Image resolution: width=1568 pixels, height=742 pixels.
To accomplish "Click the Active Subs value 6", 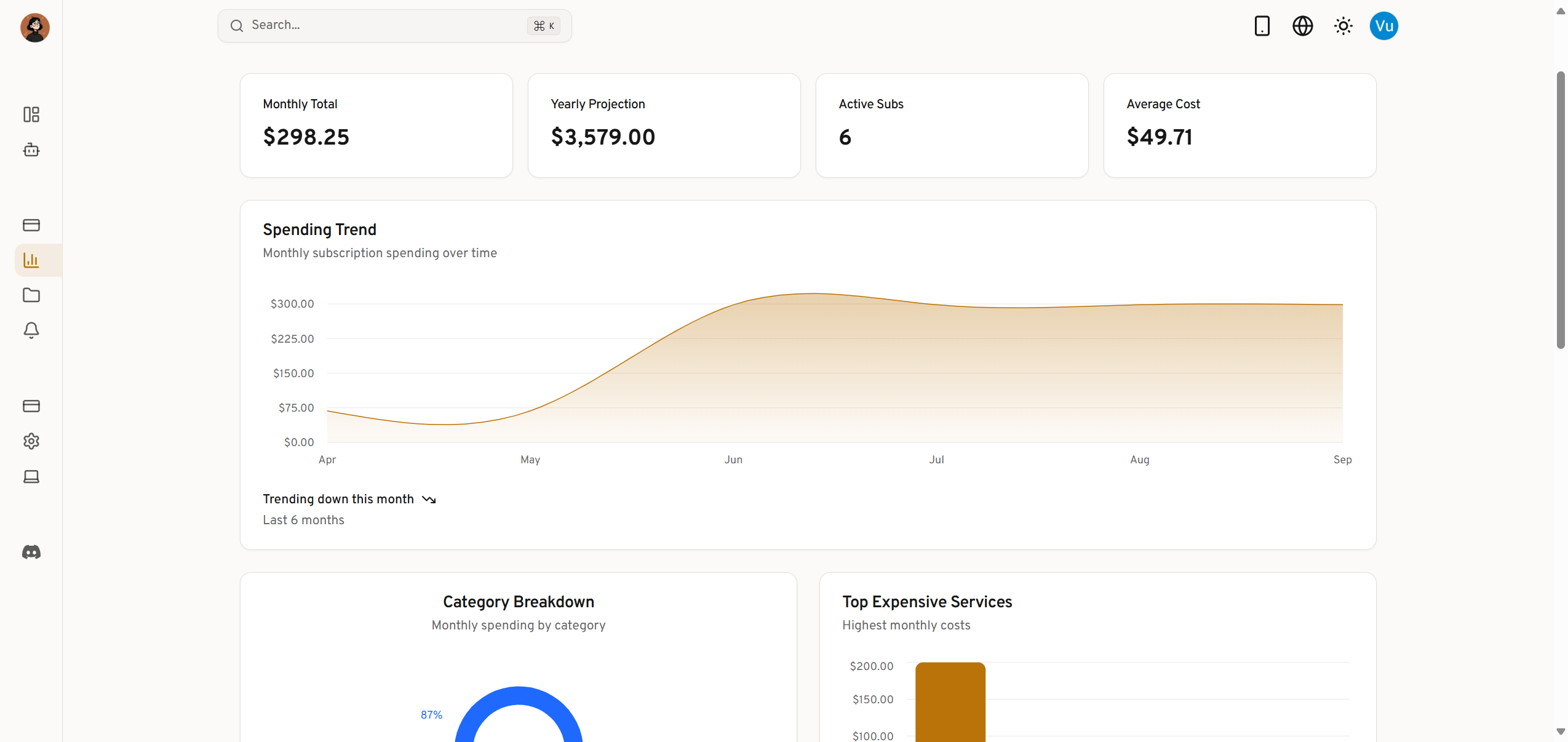I will point(845,137).
